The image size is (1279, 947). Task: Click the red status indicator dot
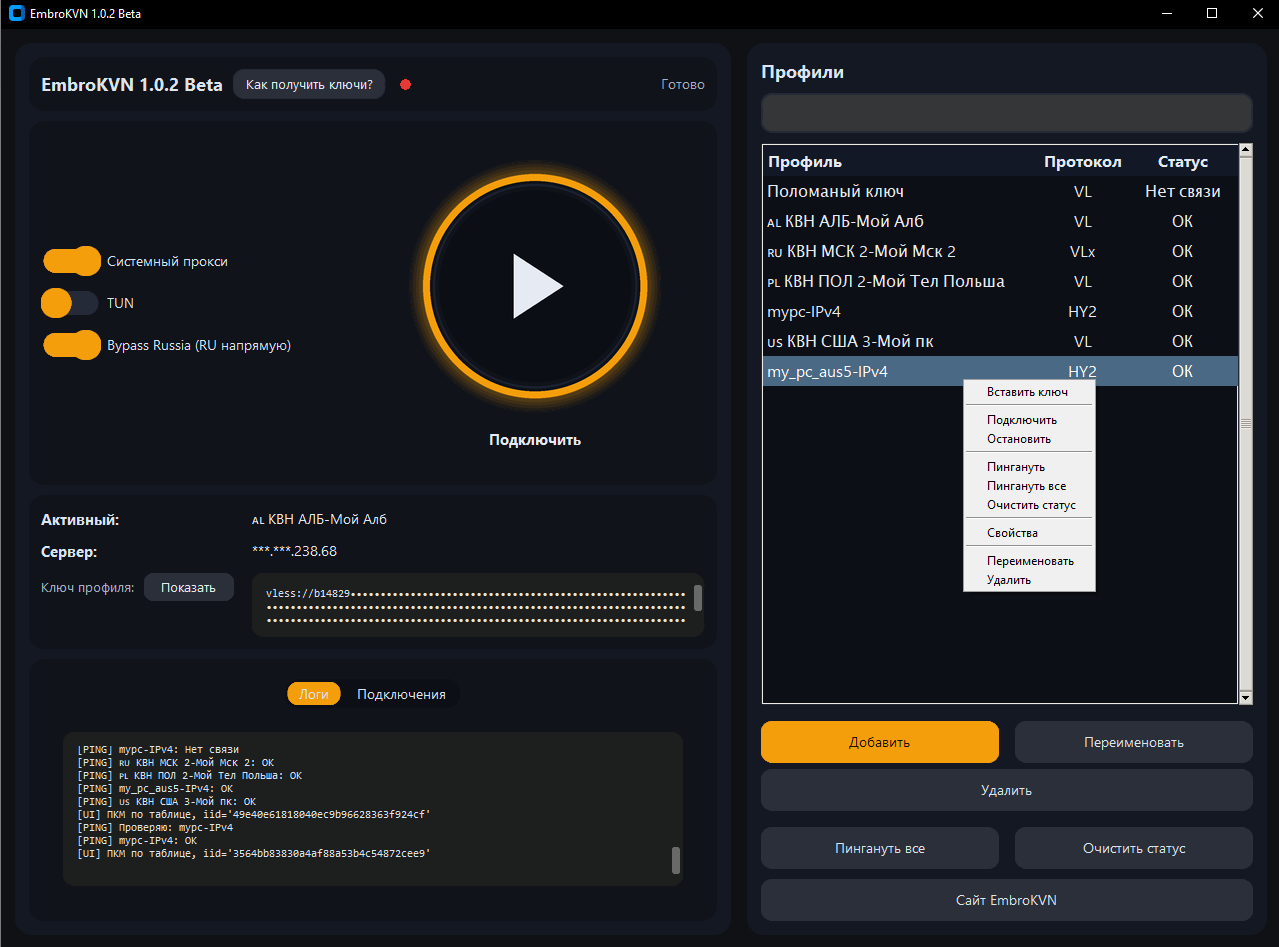click(405, 85)
